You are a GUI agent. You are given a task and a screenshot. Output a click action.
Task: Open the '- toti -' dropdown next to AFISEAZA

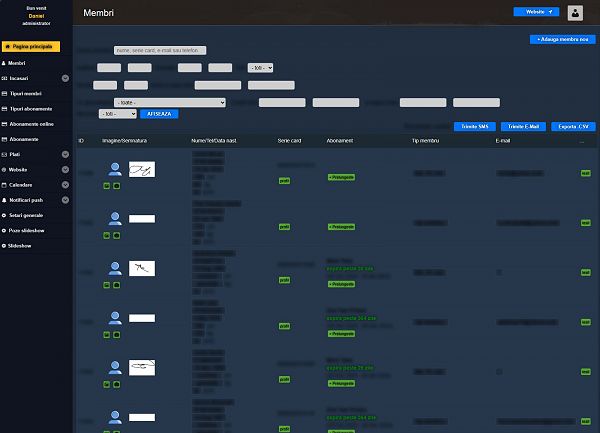[x=117, y=114]
